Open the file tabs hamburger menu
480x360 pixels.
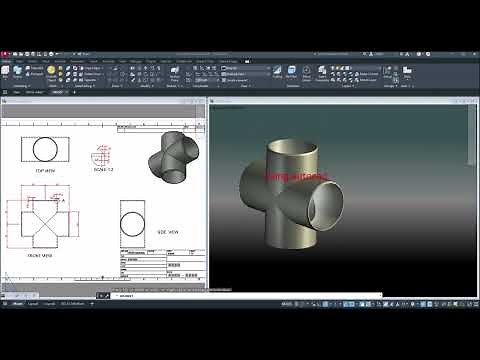[5, 92]
